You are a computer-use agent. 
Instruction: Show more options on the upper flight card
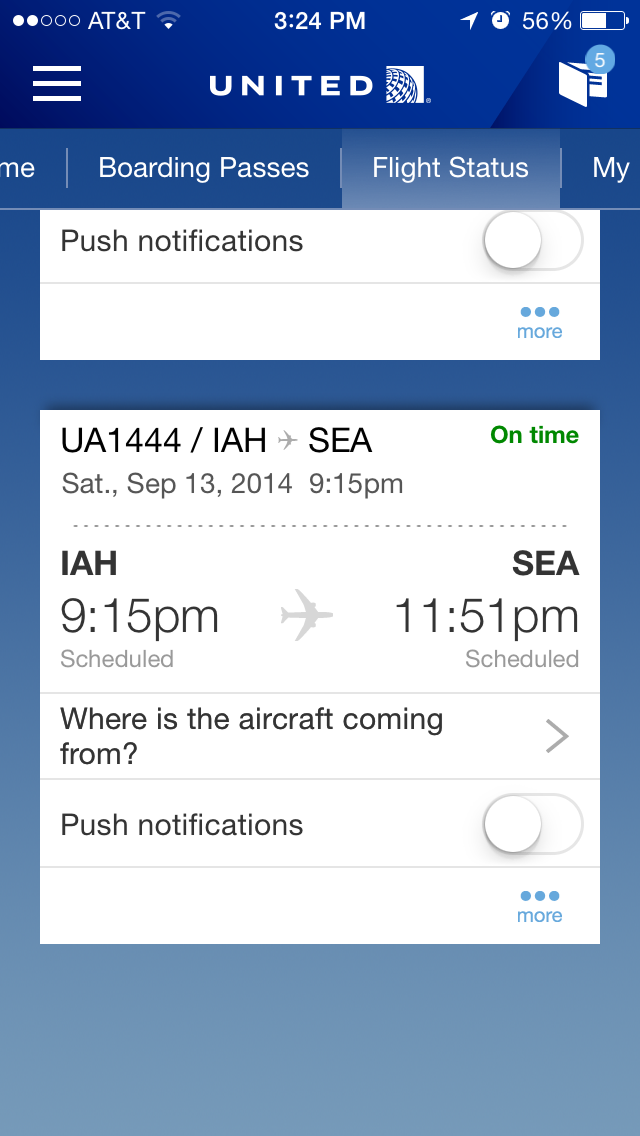539,322
